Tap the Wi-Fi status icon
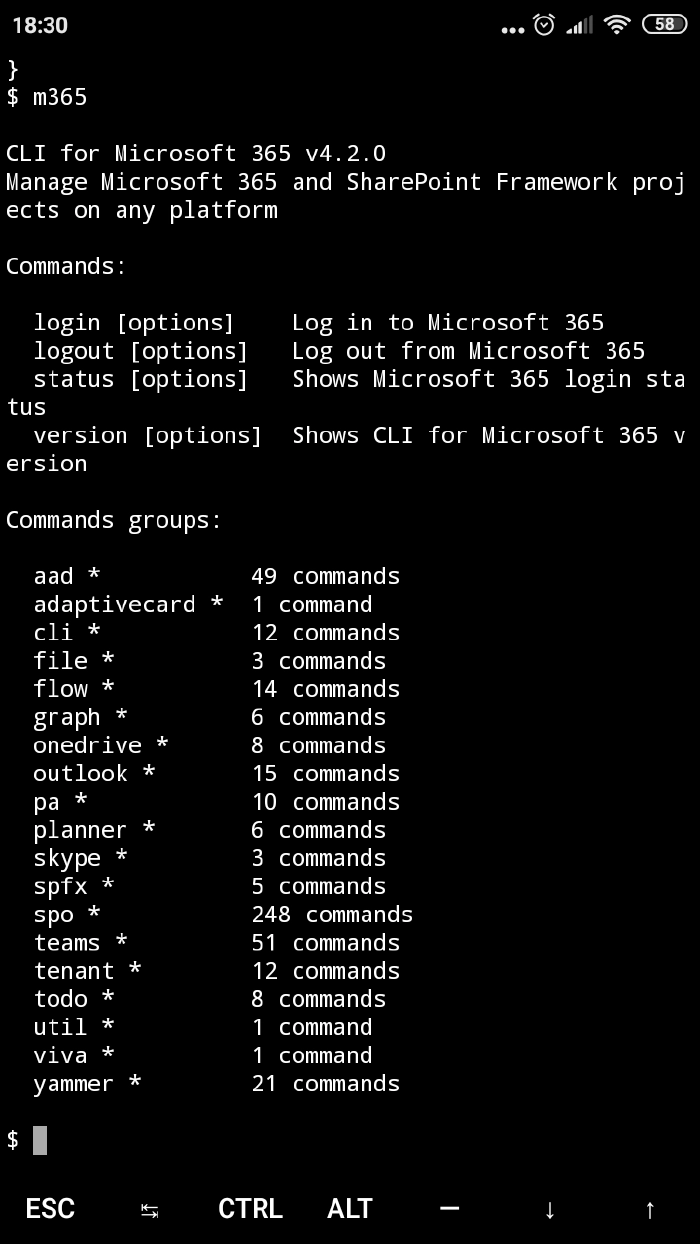700x1244 pixels. [617, 26]
